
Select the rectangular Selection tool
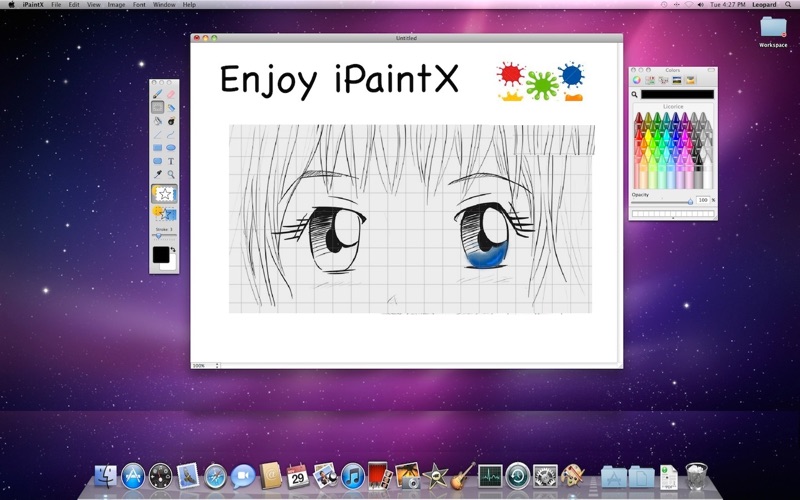point(158,107)
